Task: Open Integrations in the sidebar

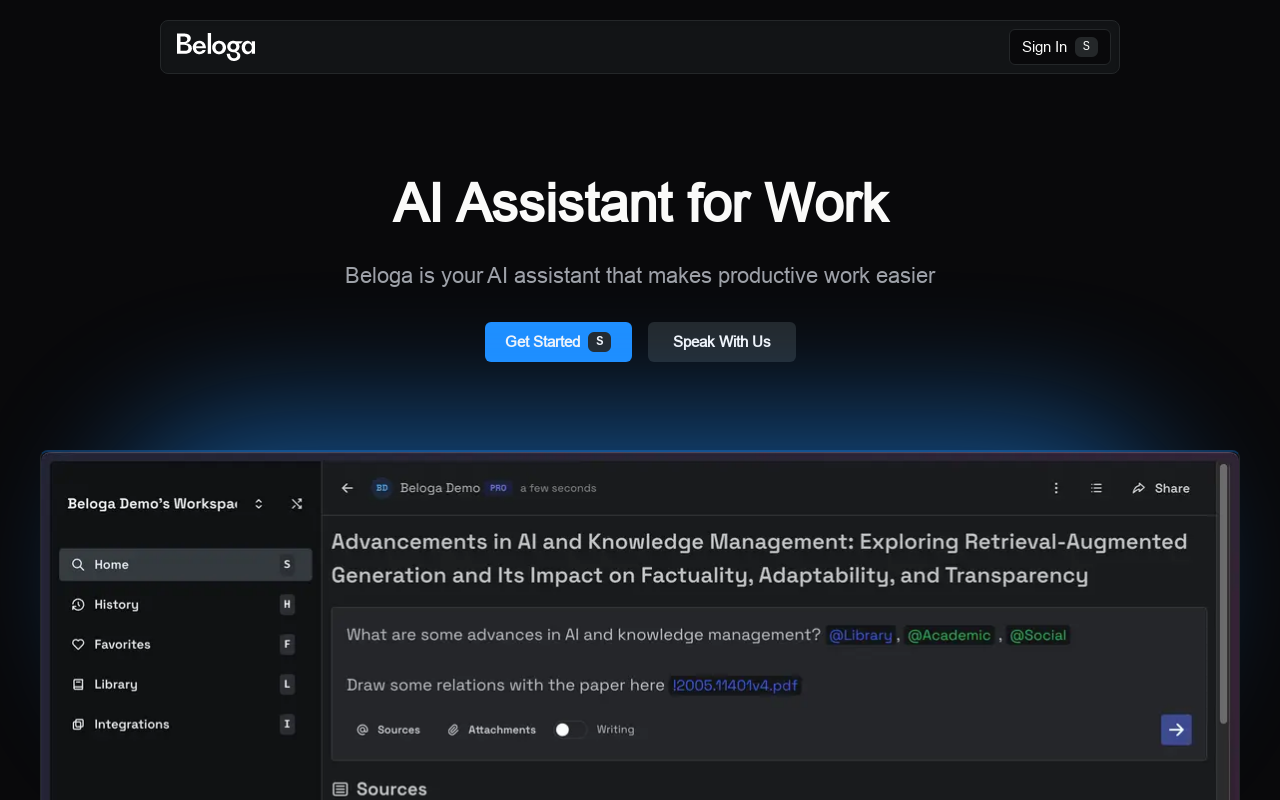Action: tap(185, 725)
